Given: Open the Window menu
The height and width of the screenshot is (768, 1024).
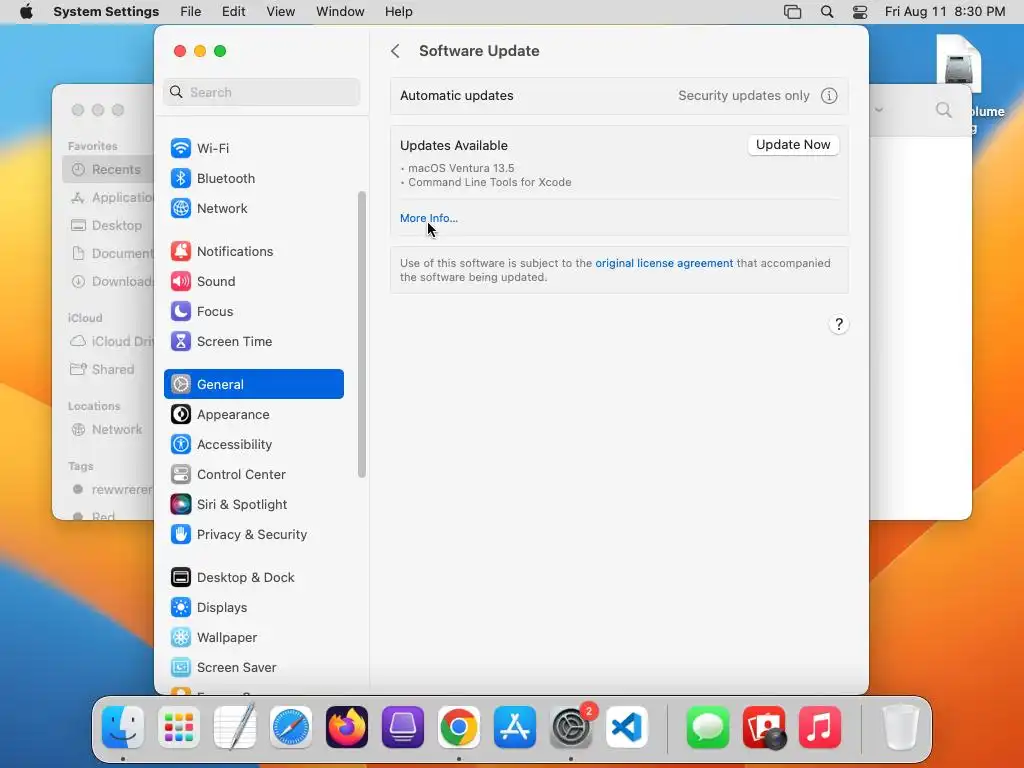Looking at the screenshot, I should tap(340, 12).
